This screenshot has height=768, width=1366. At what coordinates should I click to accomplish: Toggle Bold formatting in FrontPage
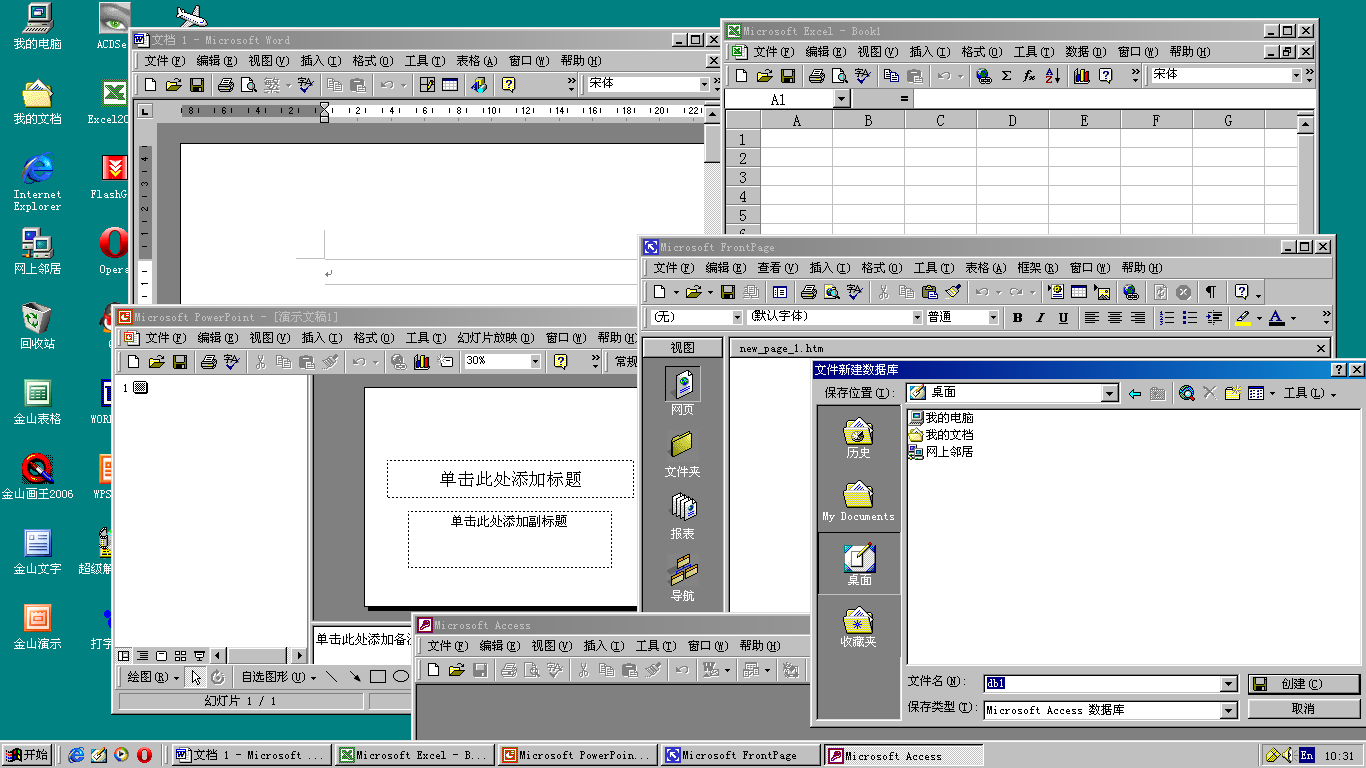1018,318
